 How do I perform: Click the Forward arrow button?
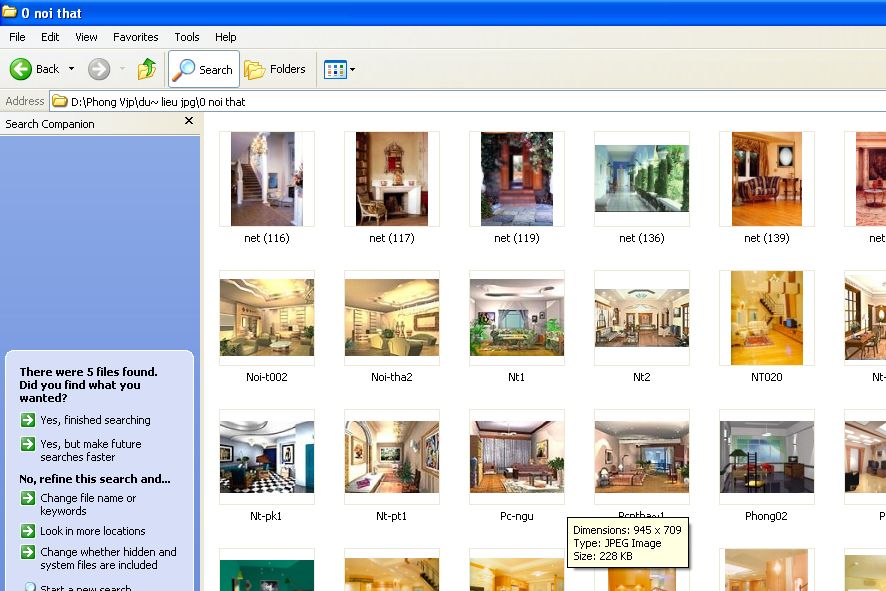tap(99, 69)
